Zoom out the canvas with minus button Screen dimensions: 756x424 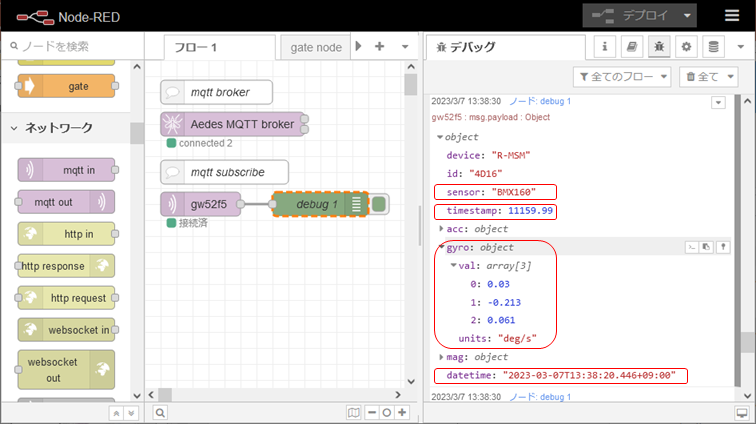371,412
